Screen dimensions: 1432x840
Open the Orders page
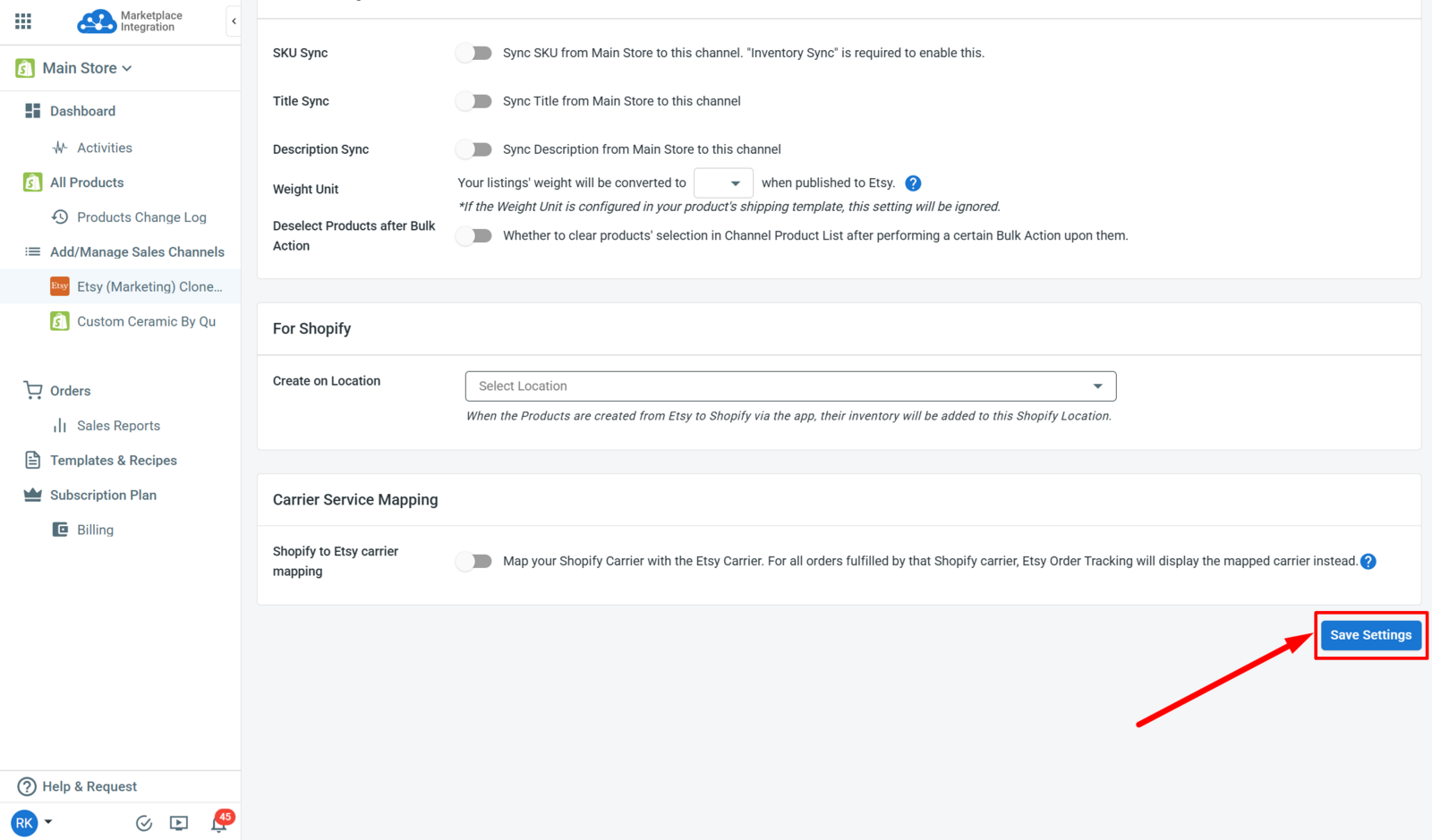coord(70,391)
